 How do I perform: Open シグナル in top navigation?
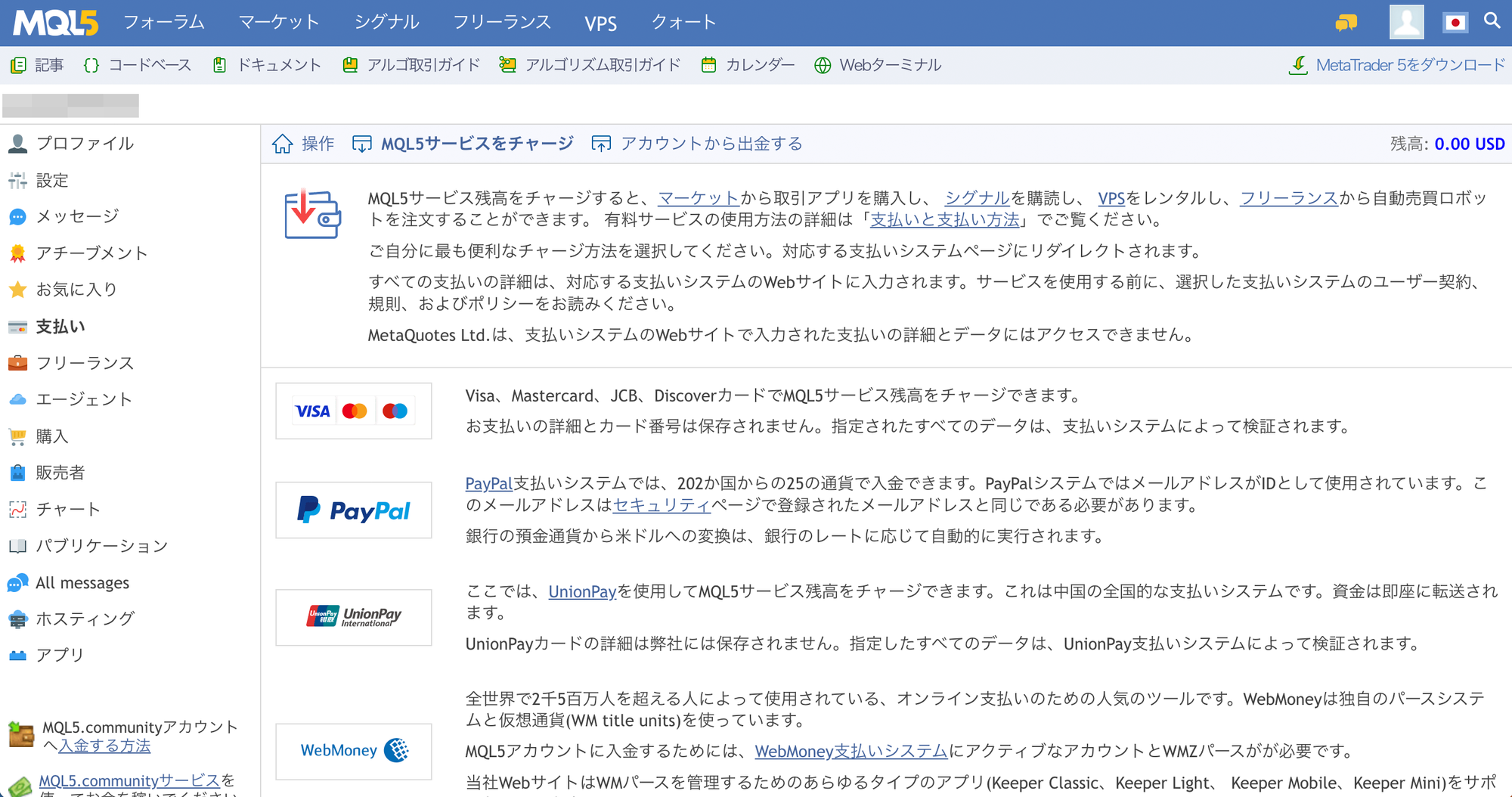tap(387, 23)
